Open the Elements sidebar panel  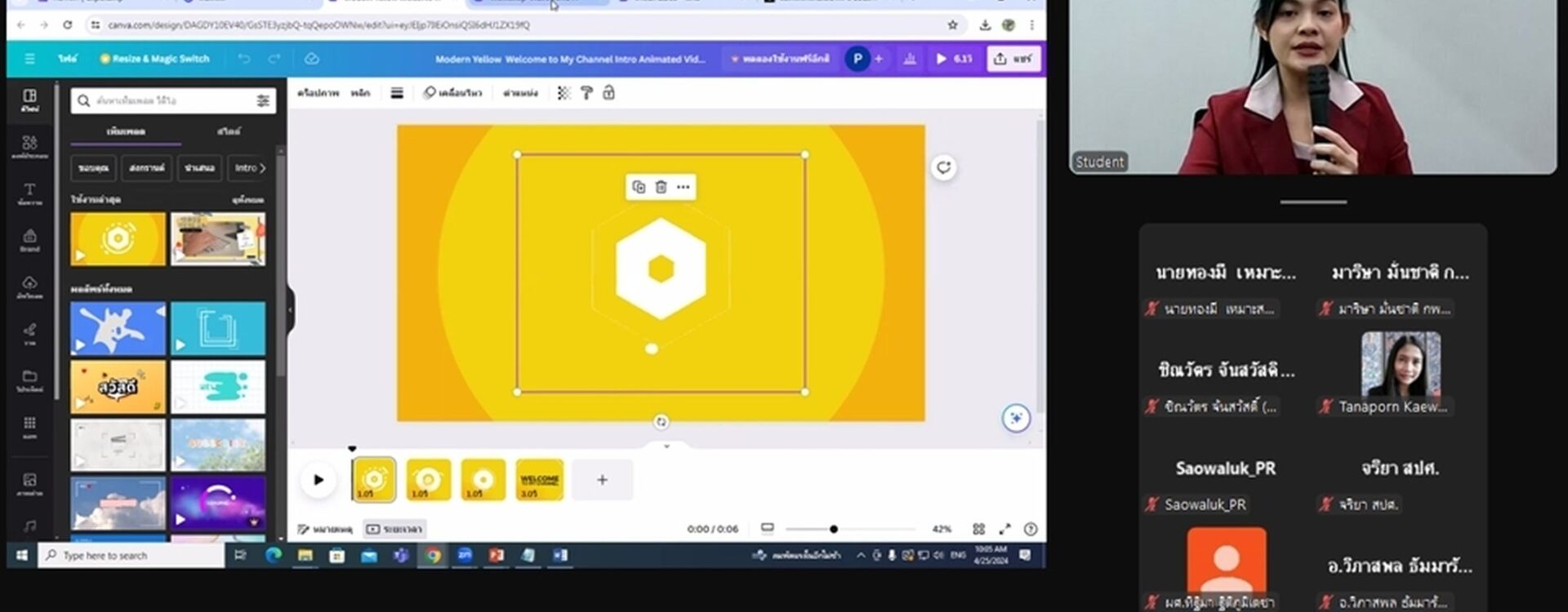[29, 147]
